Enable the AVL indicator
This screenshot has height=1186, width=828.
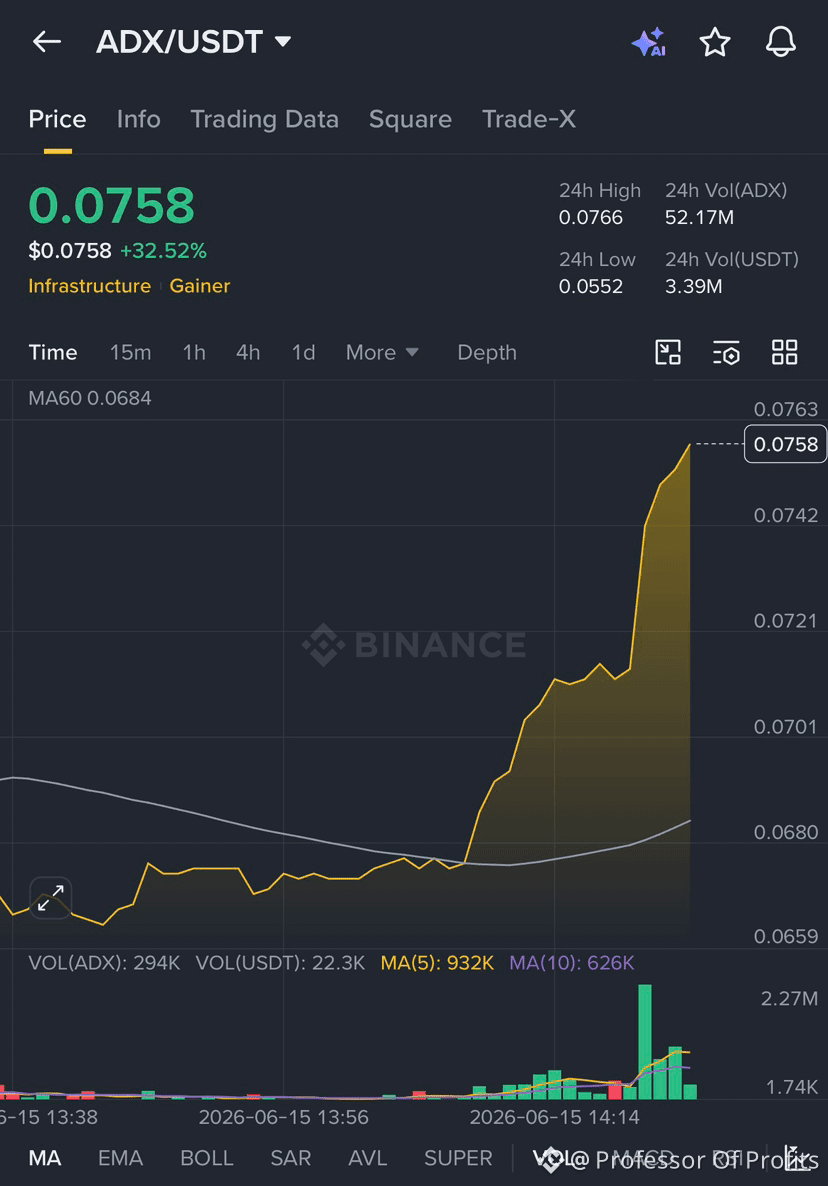click(367, 1158)
